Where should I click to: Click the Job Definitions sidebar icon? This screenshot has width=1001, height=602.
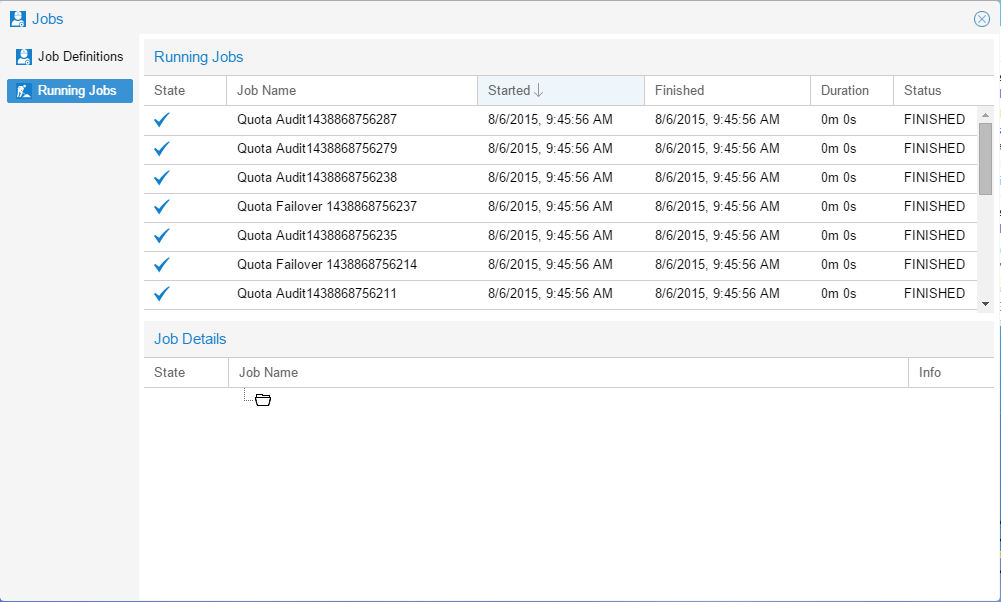(24, 57)
